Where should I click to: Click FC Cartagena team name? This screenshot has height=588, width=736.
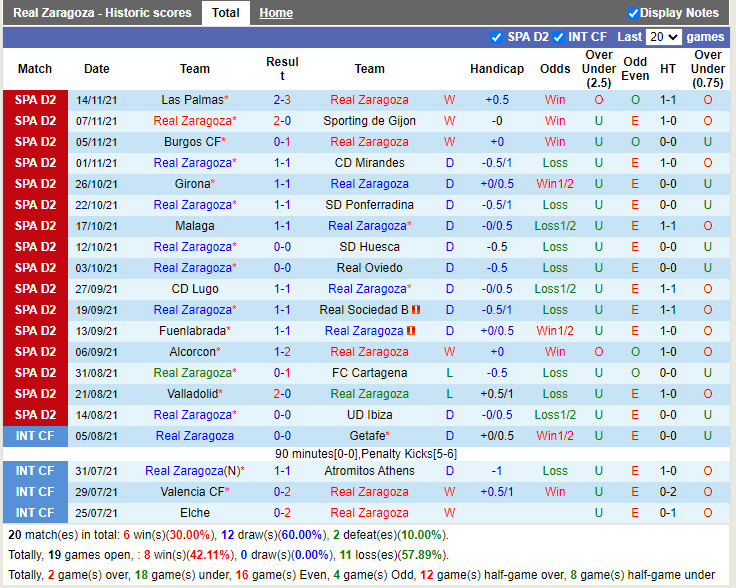coord(369,373)
